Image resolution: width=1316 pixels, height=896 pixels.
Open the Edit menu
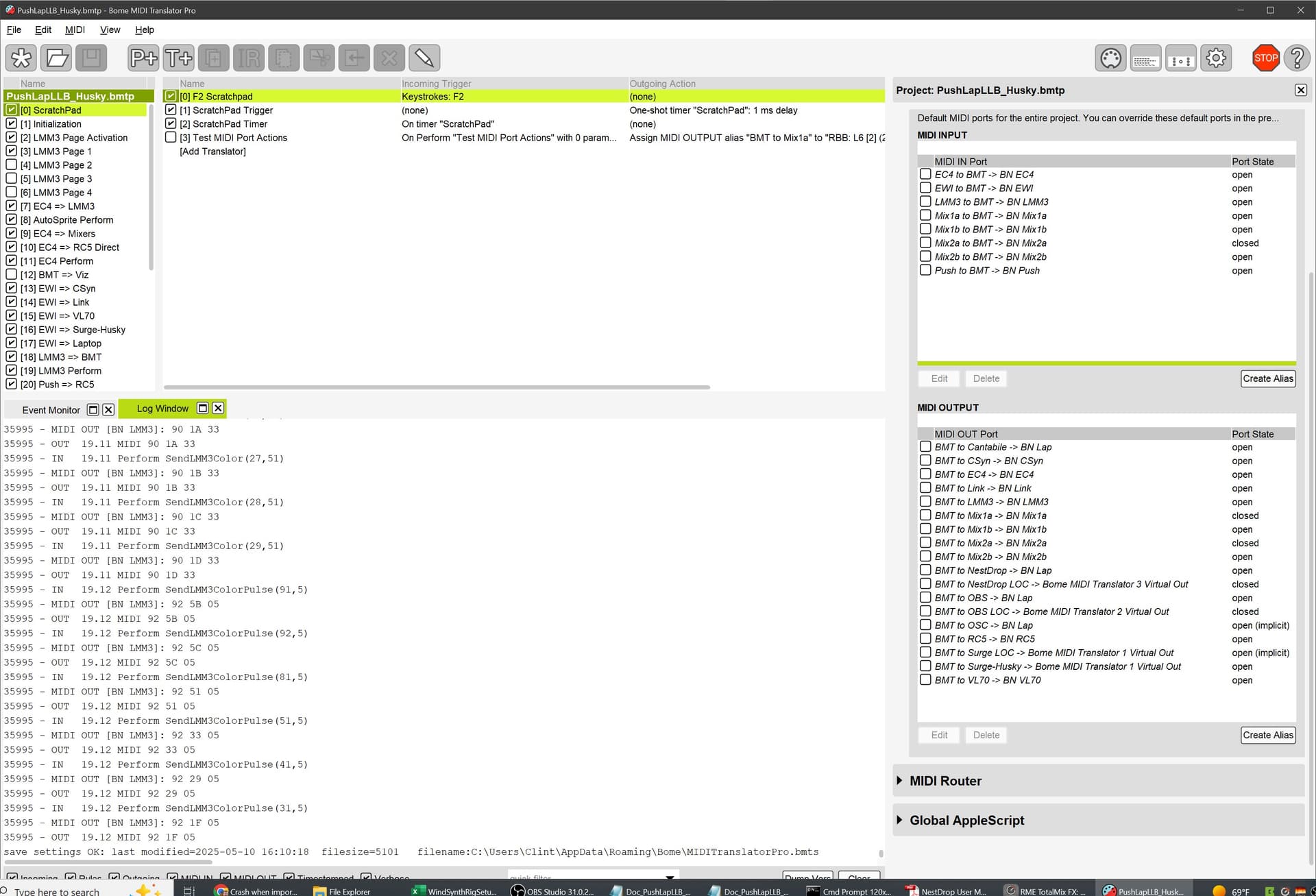tap(43, 29)
